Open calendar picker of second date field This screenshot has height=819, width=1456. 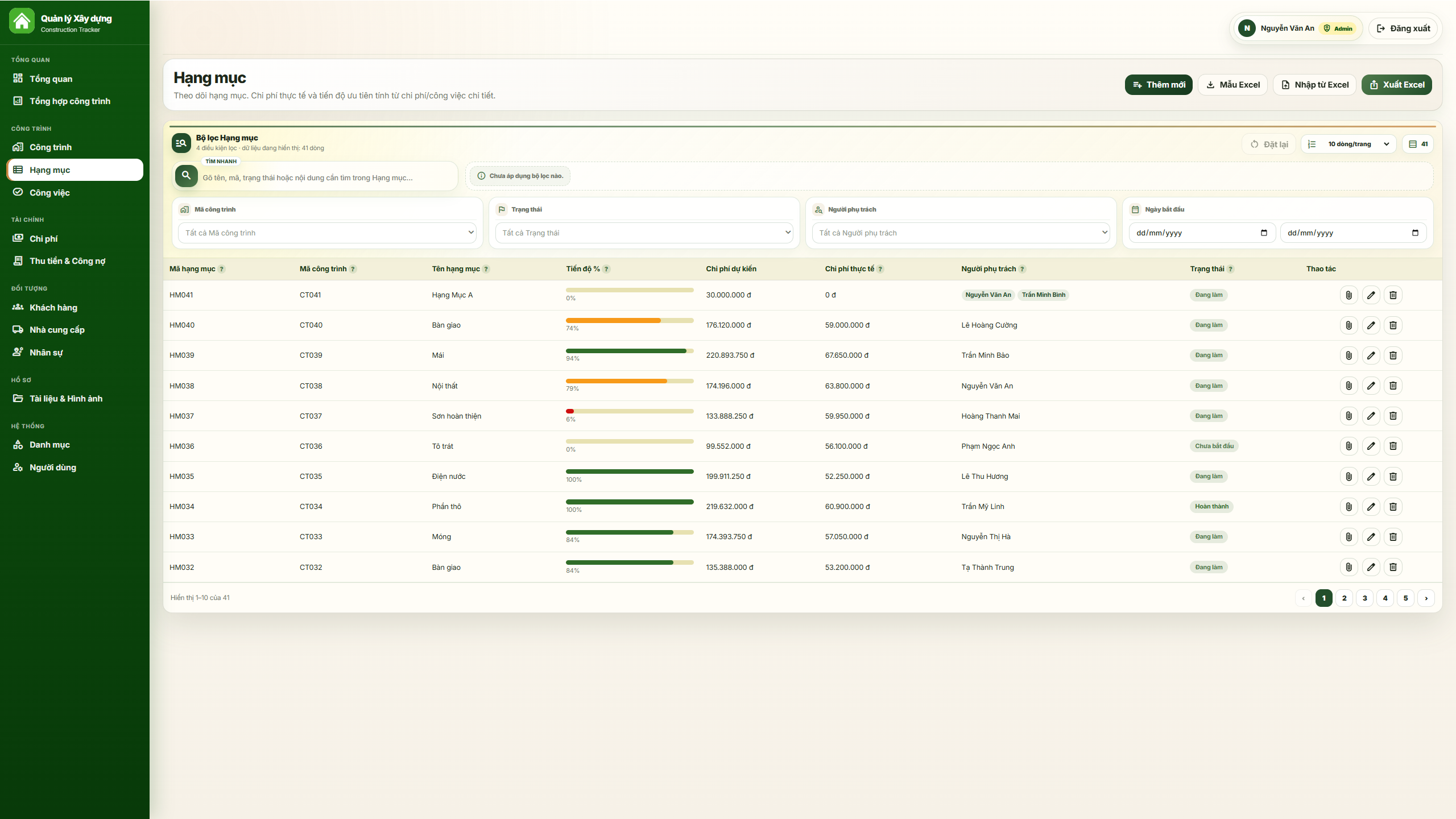[1415, 233]
